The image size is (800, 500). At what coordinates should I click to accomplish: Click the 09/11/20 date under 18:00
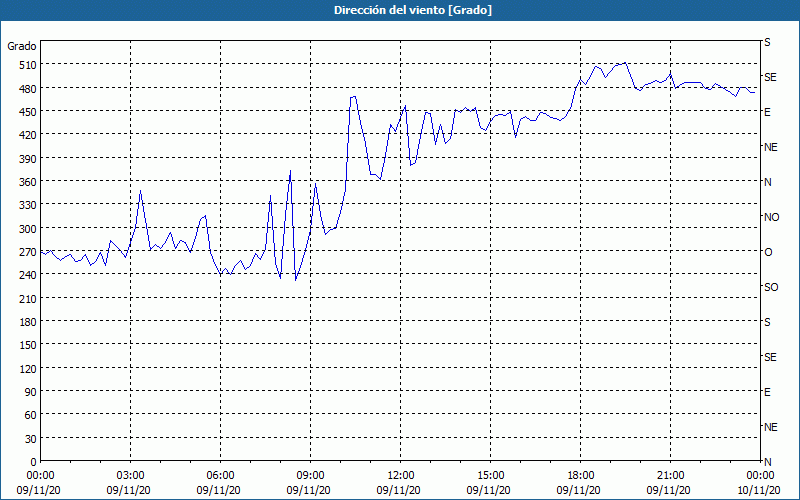[579, 490]
